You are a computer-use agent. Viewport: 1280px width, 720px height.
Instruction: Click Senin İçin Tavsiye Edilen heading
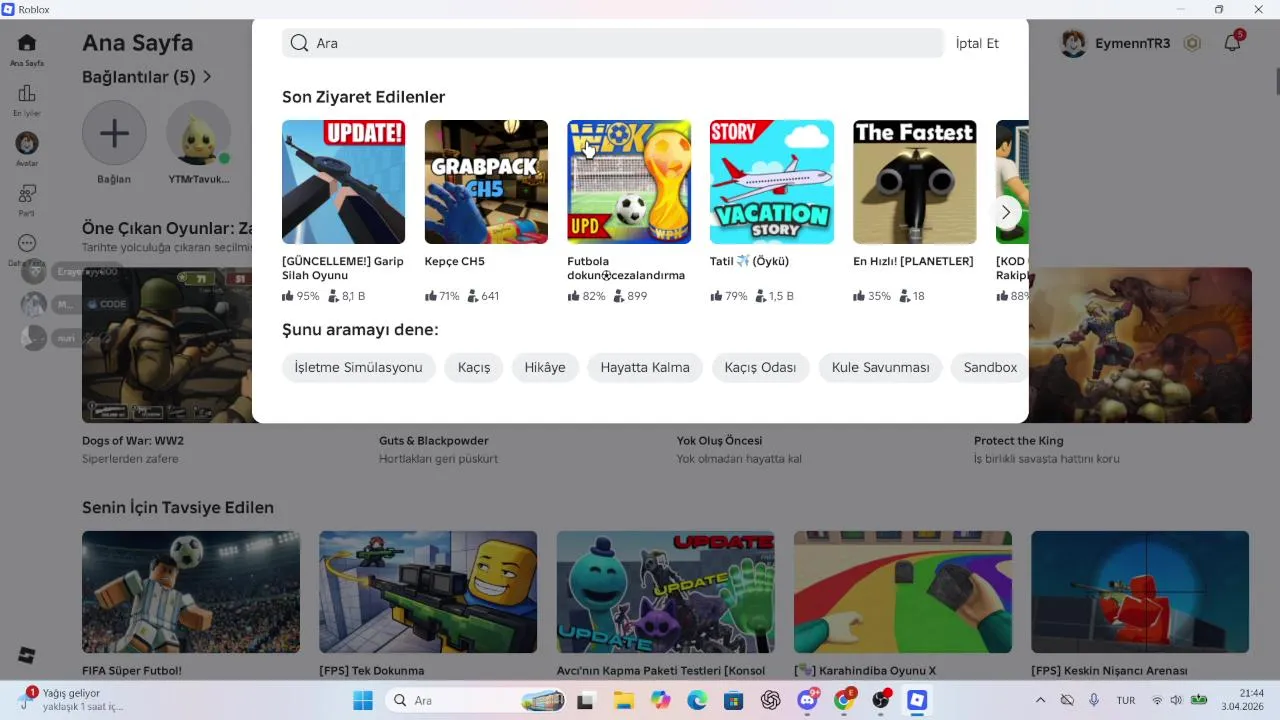pos(178,508)
